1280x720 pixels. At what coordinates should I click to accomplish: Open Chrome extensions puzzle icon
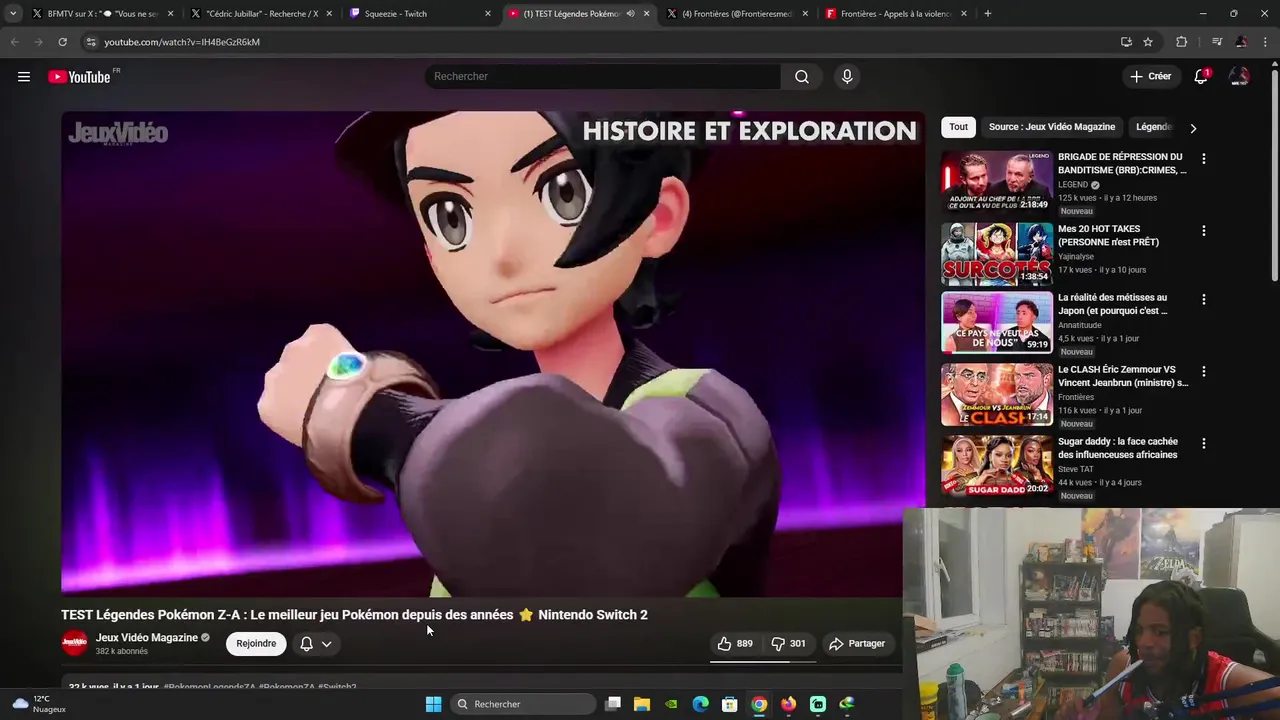click(1182, 42)
